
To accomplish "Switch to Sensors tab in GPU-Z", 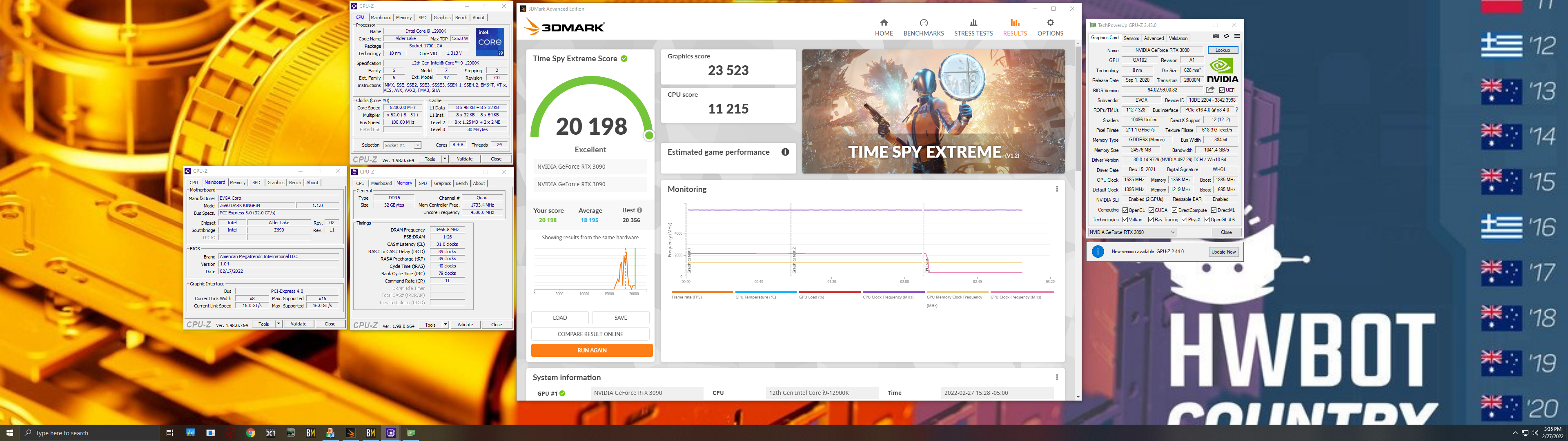I will pos(1131,38).
